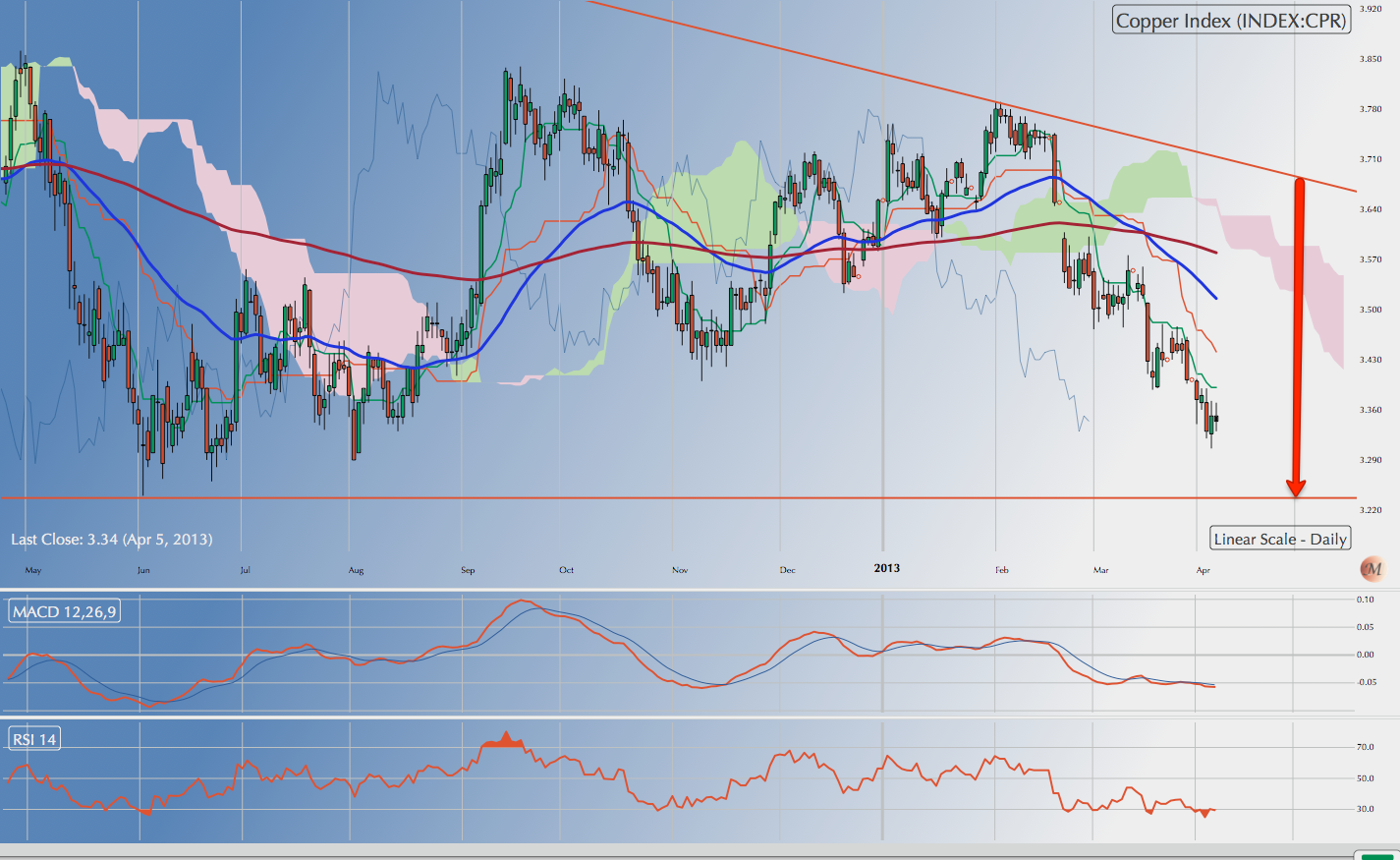
Task: Click the Copper Index (INDEX:CPR) title label
Action: pos(1231,20)
